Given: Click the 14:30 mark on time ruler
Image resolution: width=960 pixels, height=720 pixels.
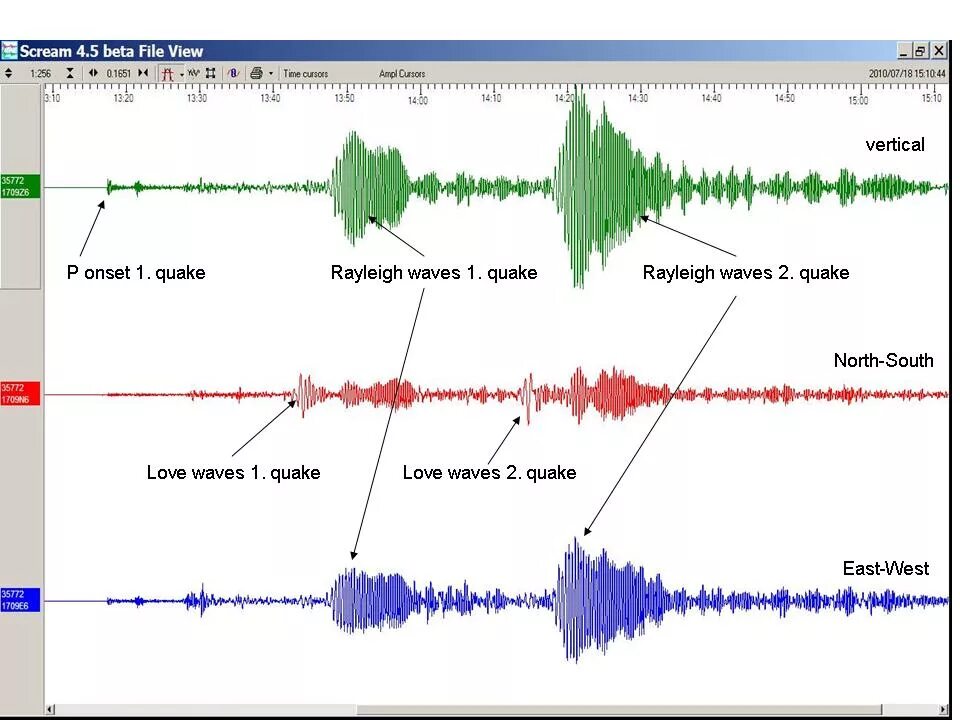Looking at the screenshot, I should [x=637, y=98].
